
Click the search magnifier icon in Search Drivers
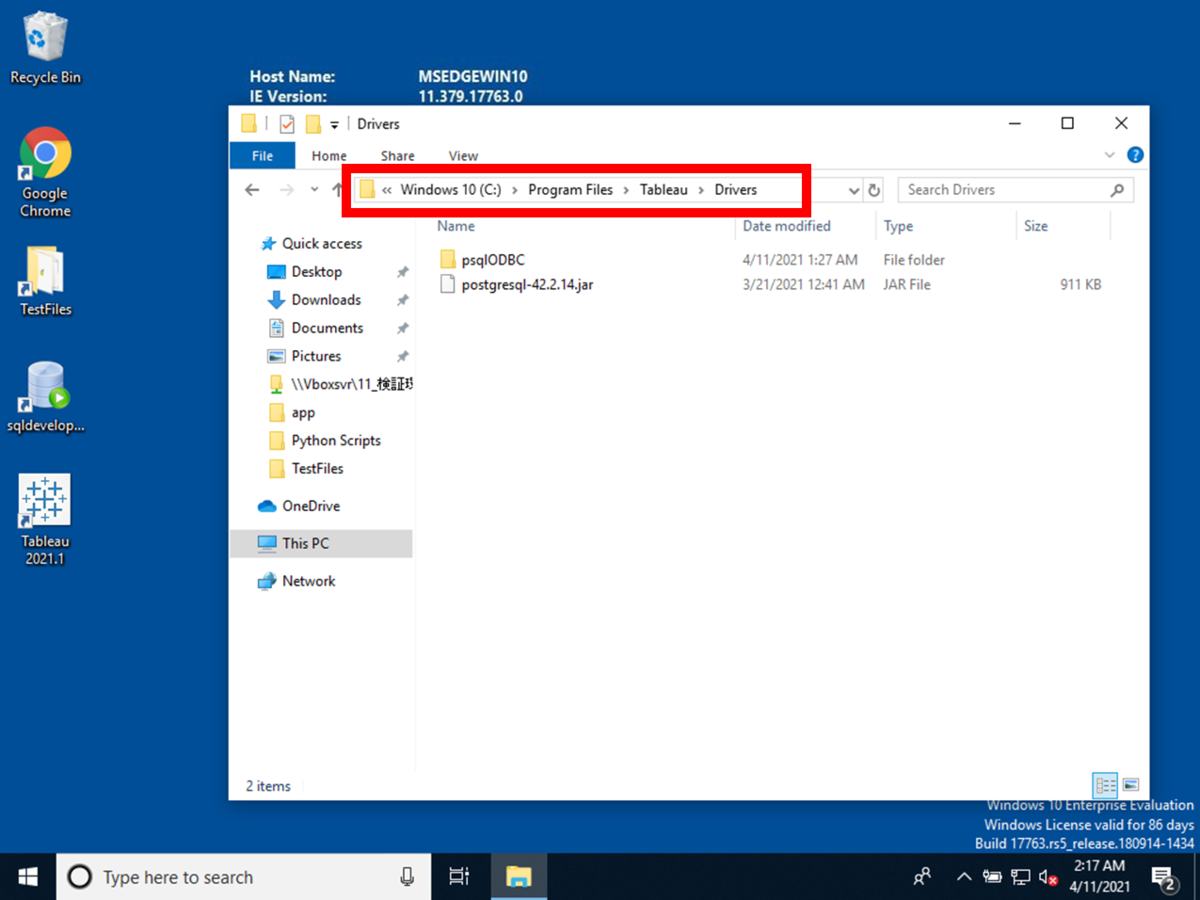coord(1117,190)
